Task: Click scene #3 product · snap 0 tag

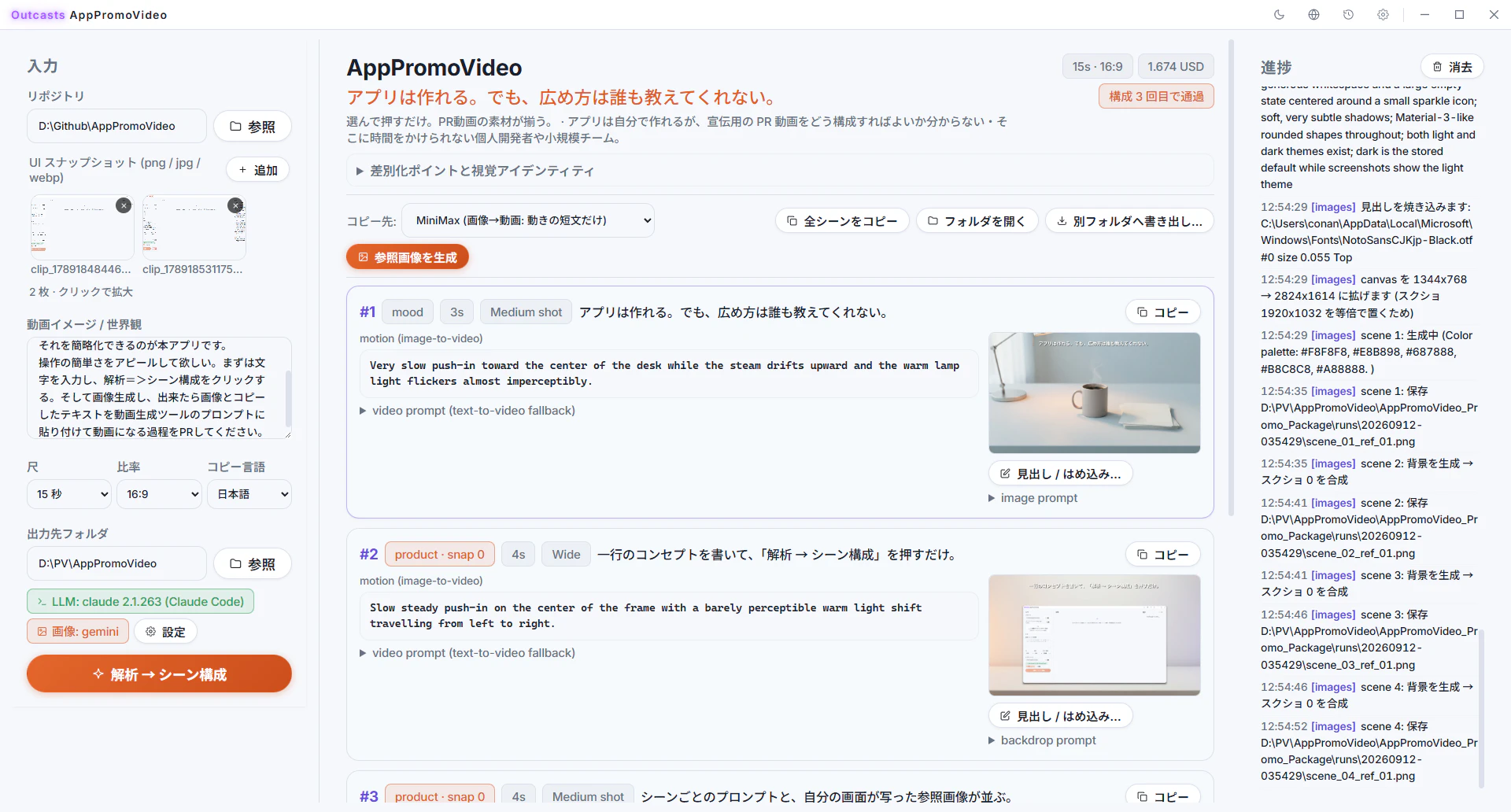Action: (x=440, y=795)
